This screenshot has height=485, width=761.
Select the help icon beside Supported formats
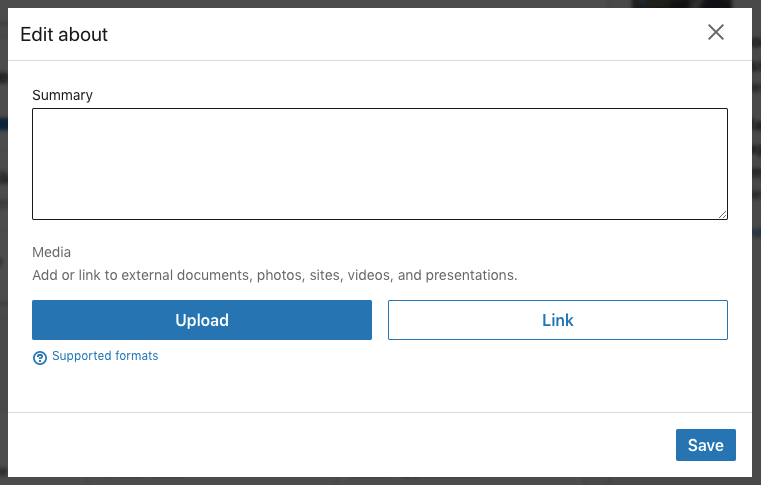coord(40,357)
